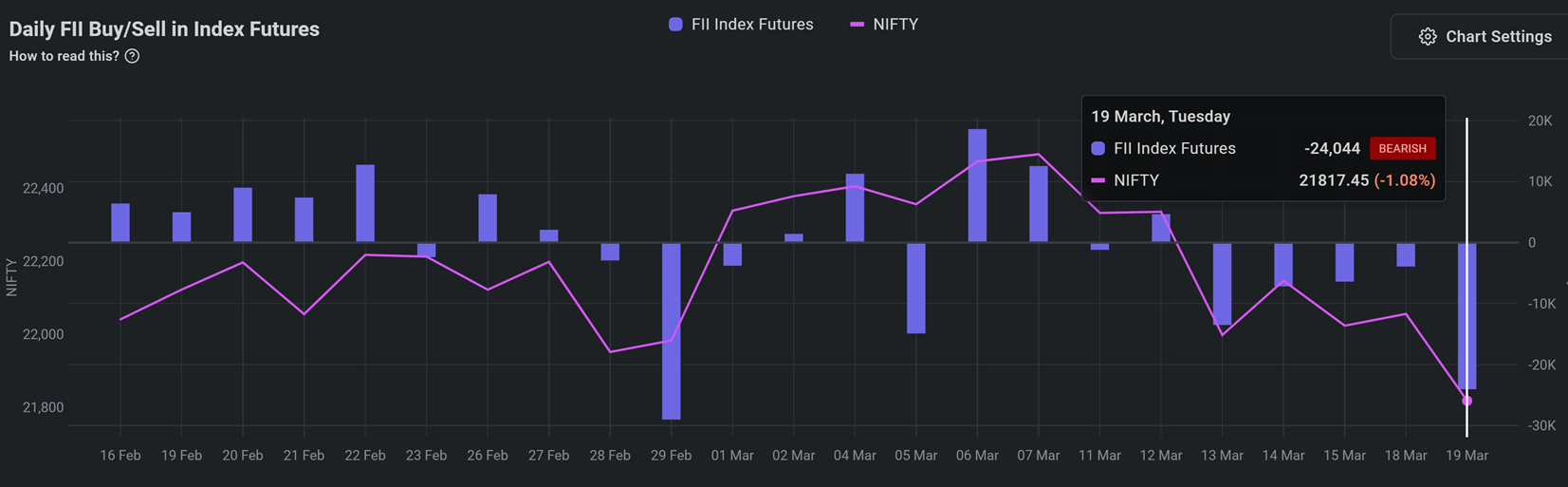Select the 04 Mar positive bar
The image size is (1568, 487).
[x=855, y=208]
